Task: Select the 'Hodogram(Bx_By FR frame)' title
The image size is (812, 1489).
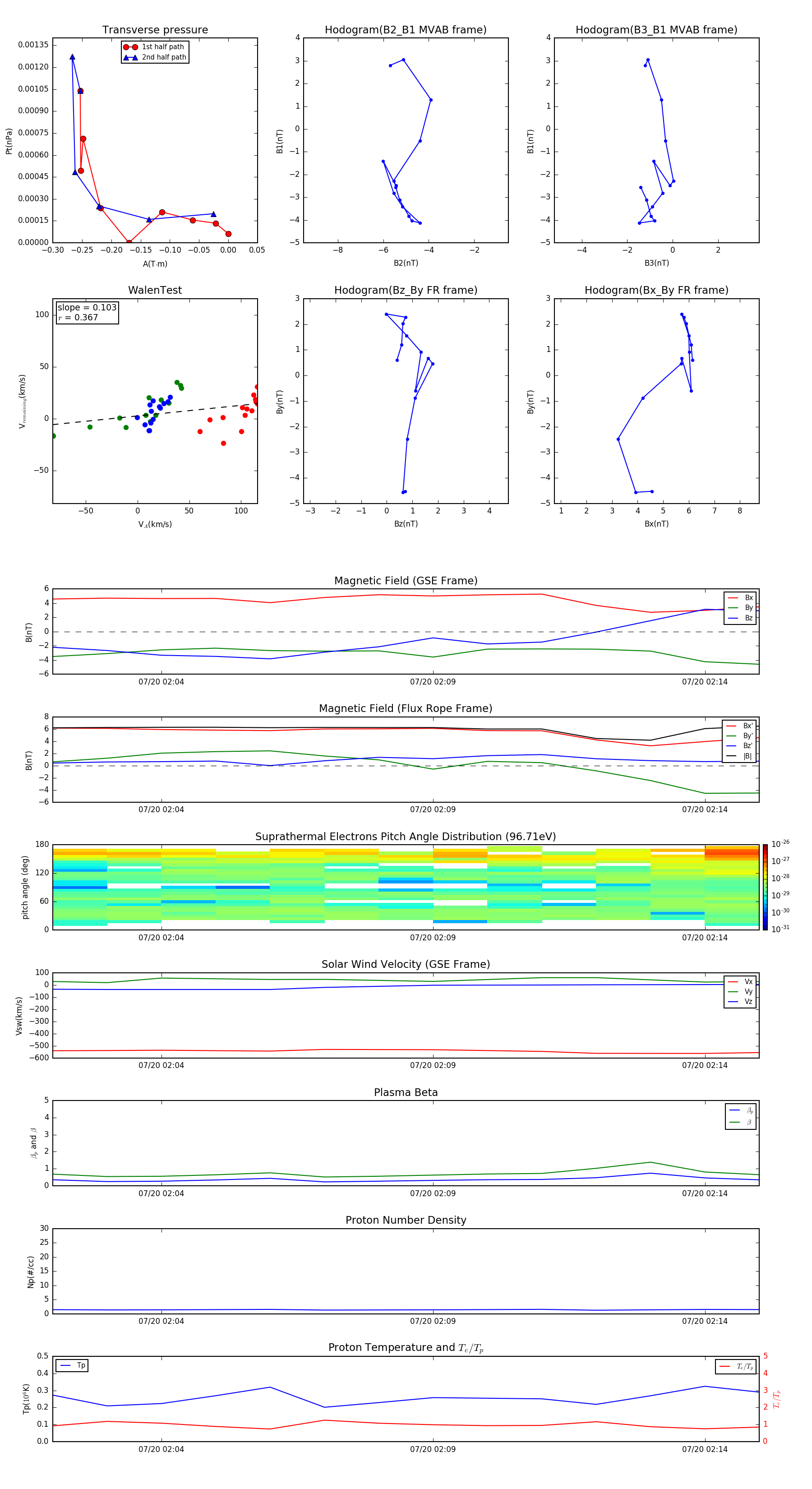Action: point(656,290)
